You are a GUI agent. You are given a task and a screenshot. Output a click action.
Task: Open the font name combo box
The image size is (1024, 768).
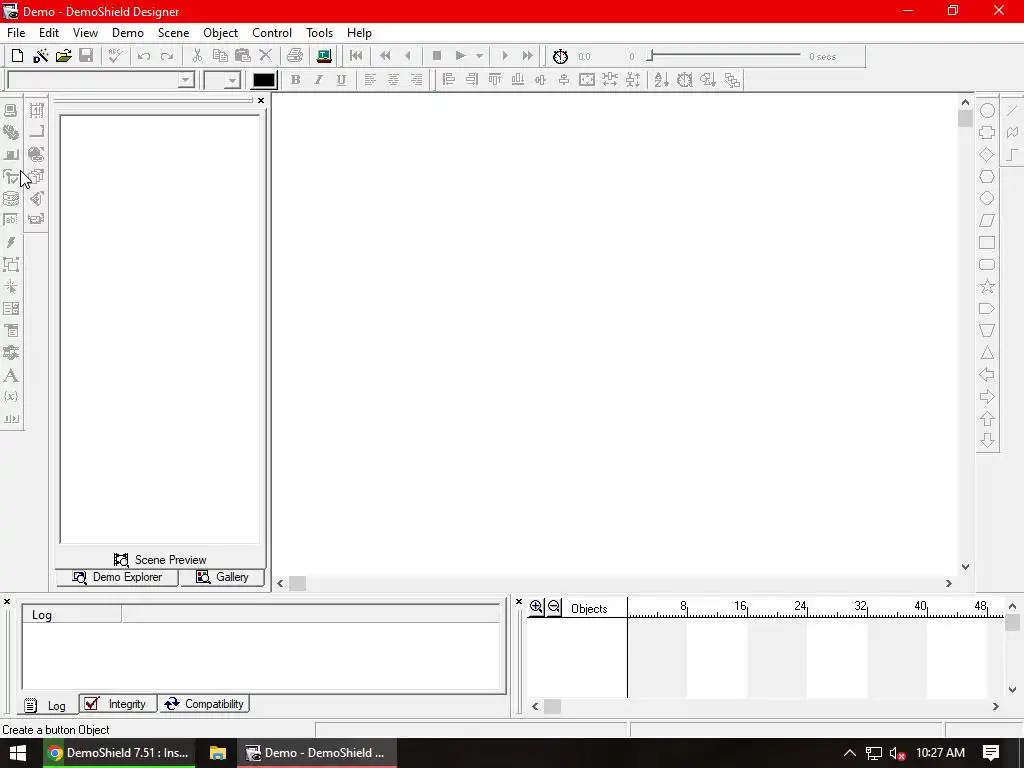(101, 80)
